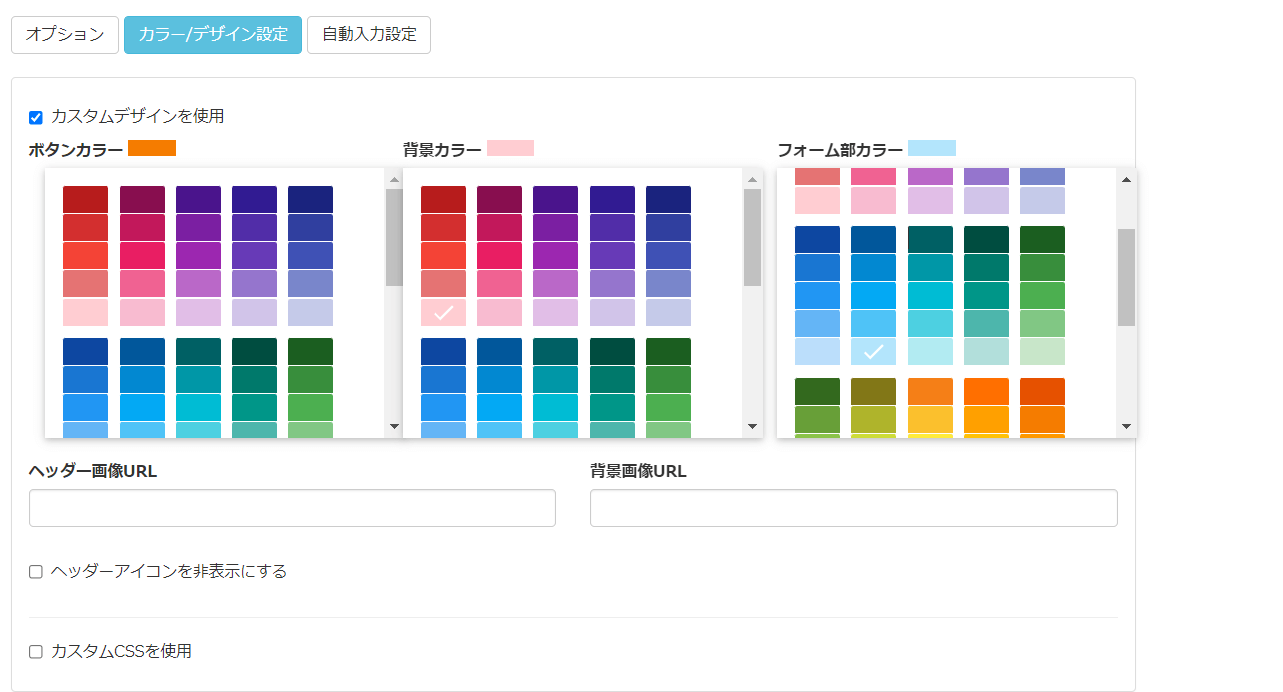Pick darkest red swatch in ボタンカラー palette
1283x692 pixels.
85,199
